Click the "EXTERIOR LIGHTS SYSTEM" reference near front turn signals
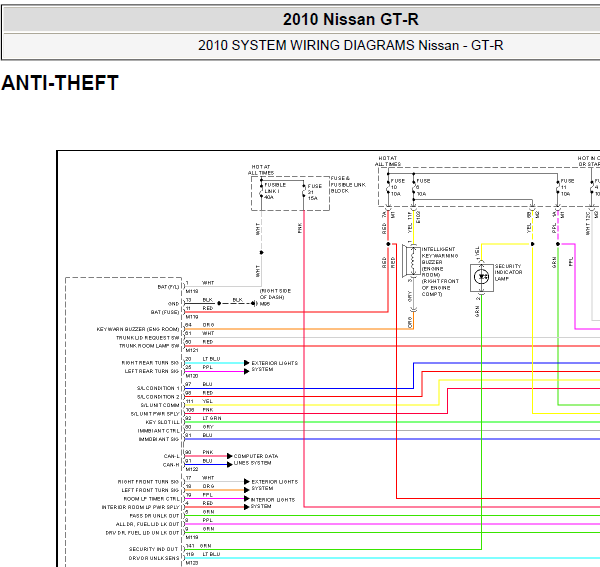The image size is (600, 567). pyautogui.click(x=274, y=485)
